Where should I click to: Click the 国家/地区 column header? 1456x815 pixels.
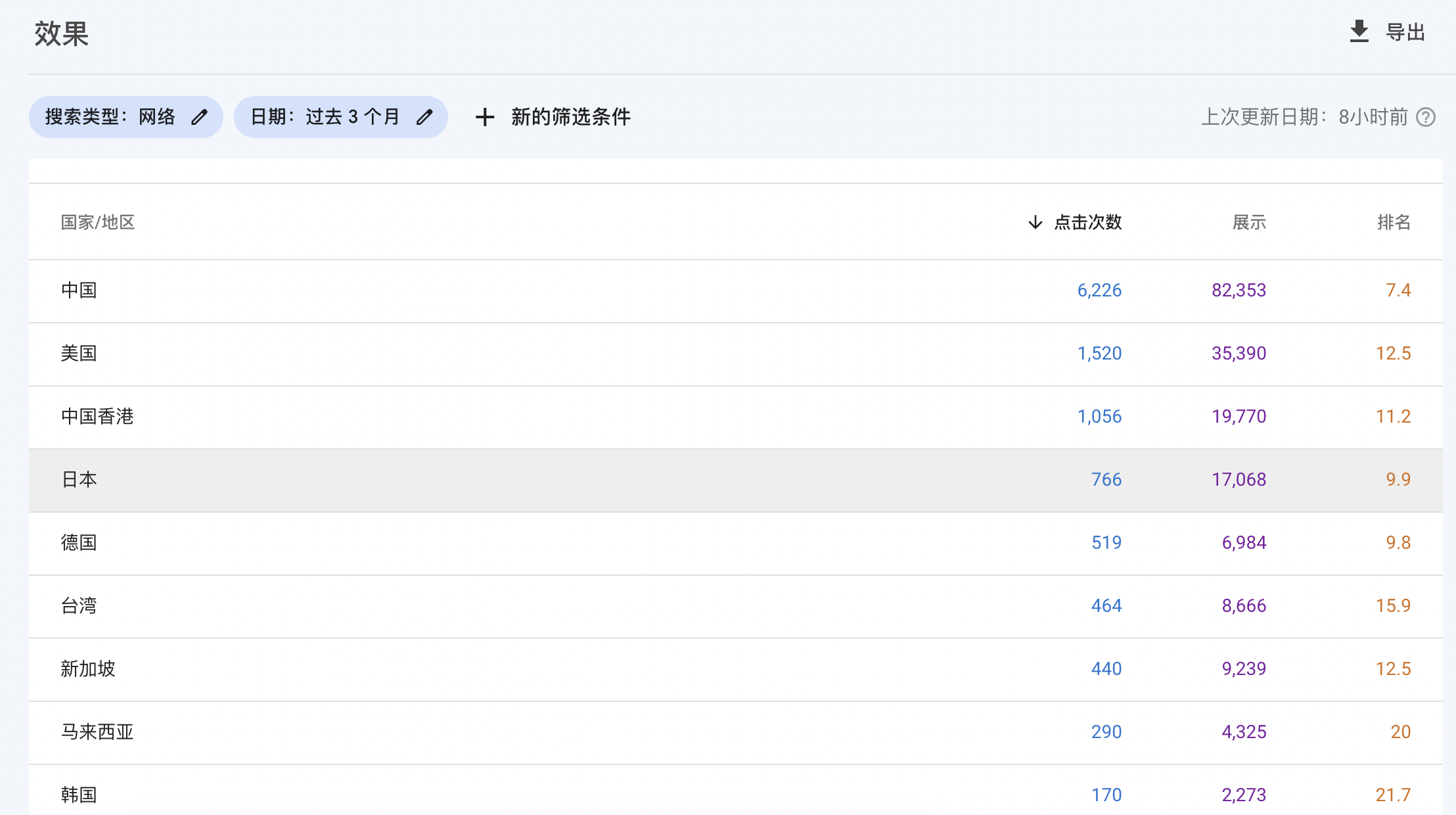(97, 222)
